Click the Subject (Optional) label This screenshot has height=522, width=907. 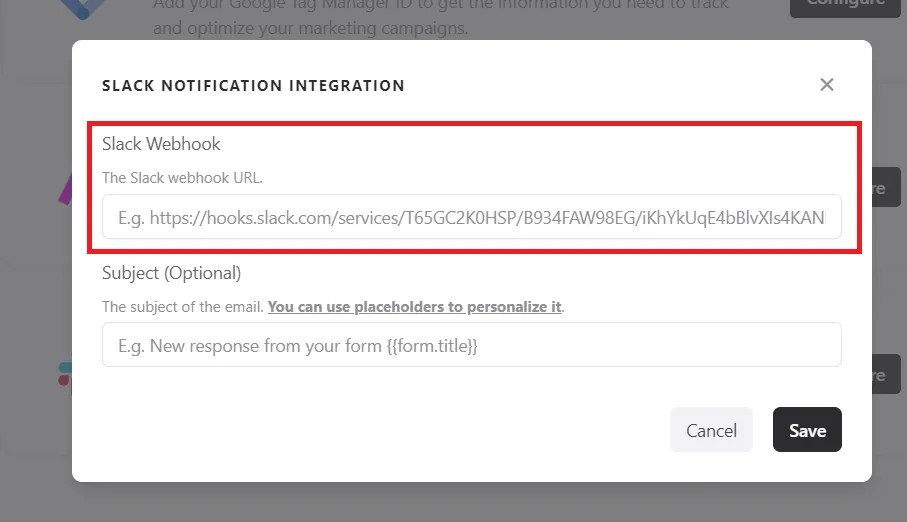click(171, 273)
